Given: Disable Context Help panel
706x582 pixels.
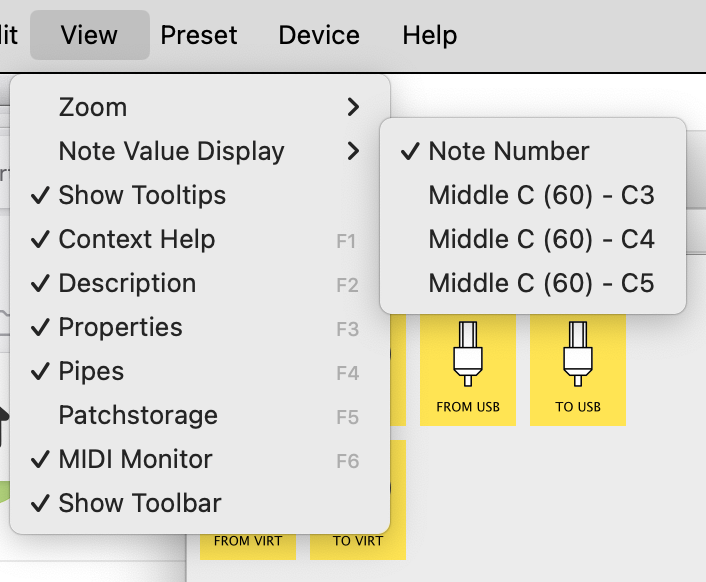Looking at the screenshot, I should coord(136,239).
